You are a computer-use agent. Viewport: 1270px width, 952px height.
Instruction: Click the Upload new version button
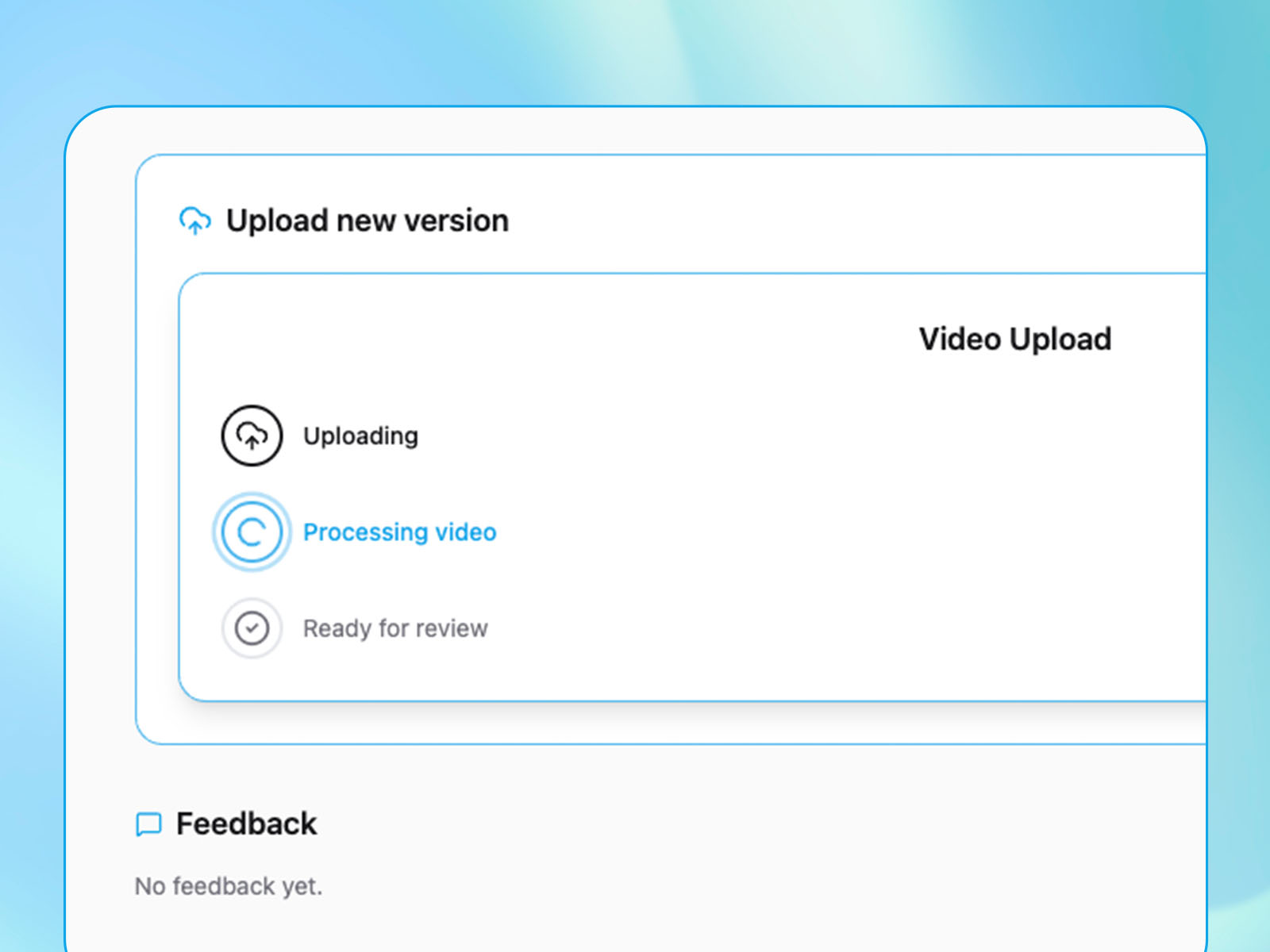click(365, 221)
